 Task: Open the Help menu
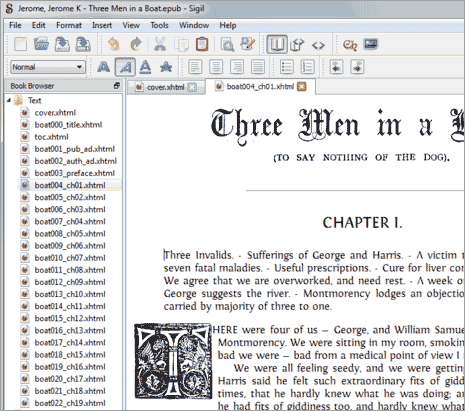coord(228,25)
